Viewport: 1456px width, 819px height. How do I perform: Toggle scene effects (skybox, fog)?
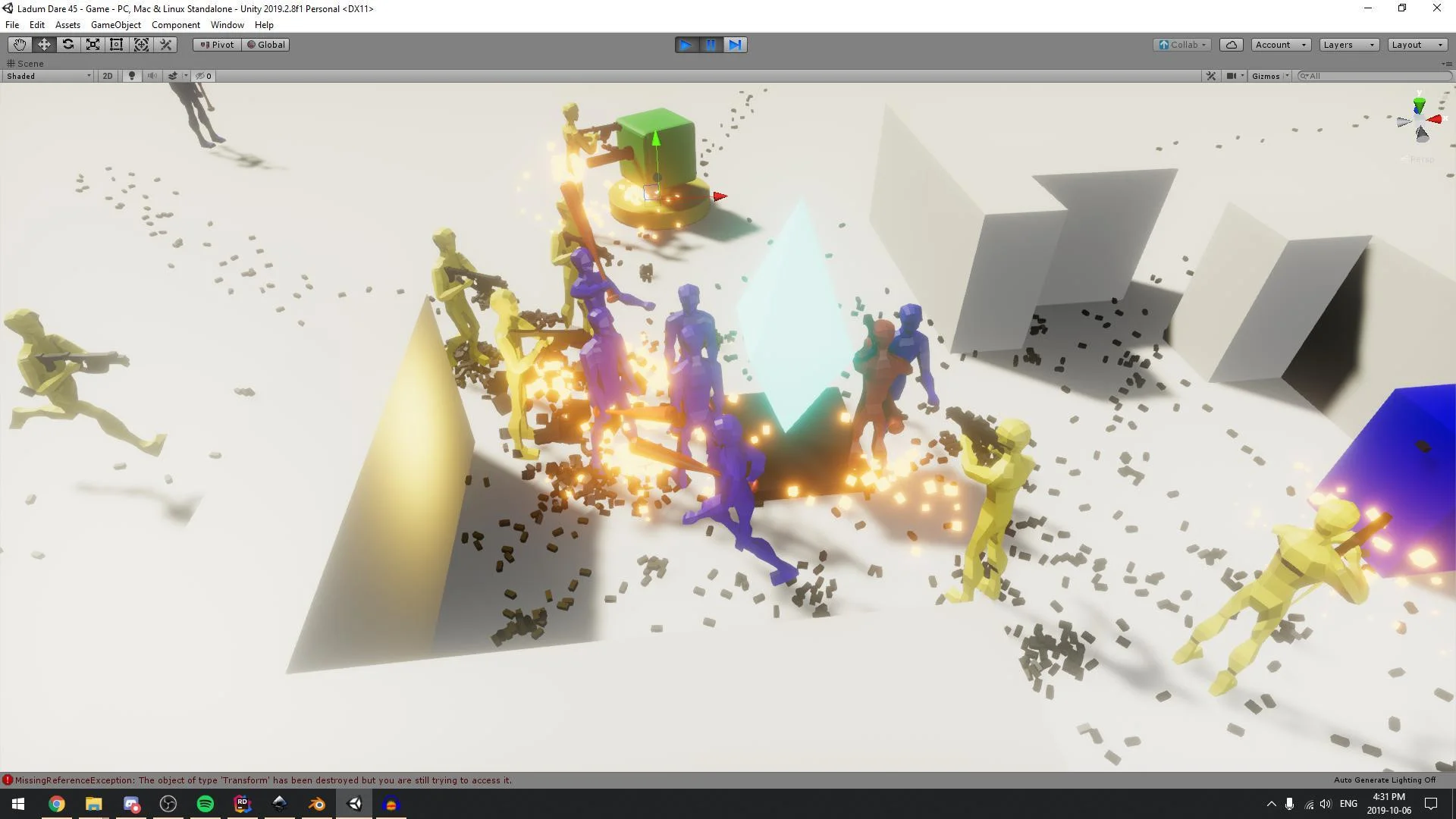tap(173, 76)
